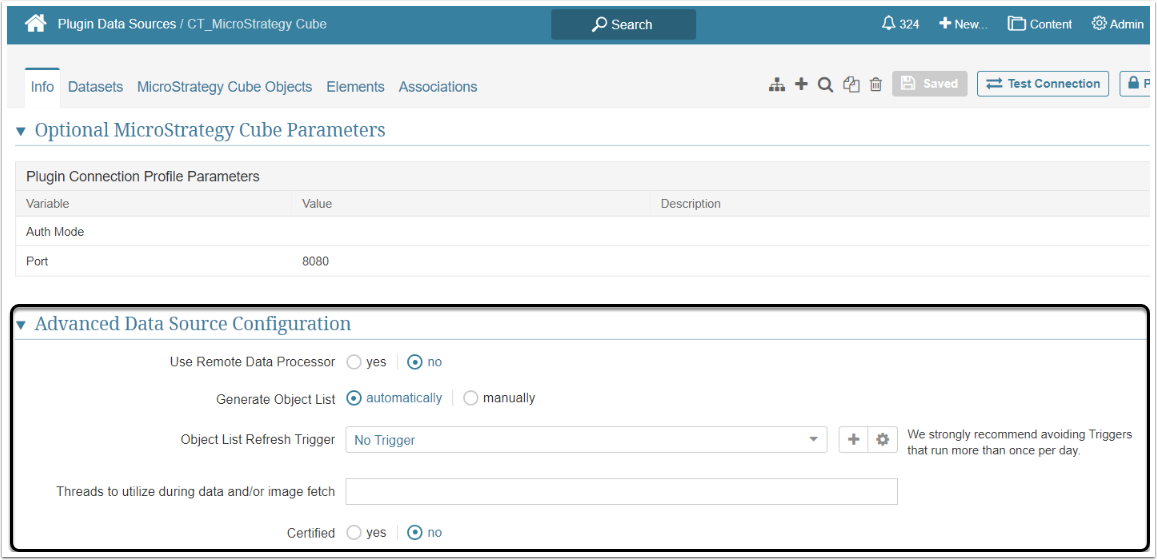
Task: Click the Value column header
Action: (317, 204)
